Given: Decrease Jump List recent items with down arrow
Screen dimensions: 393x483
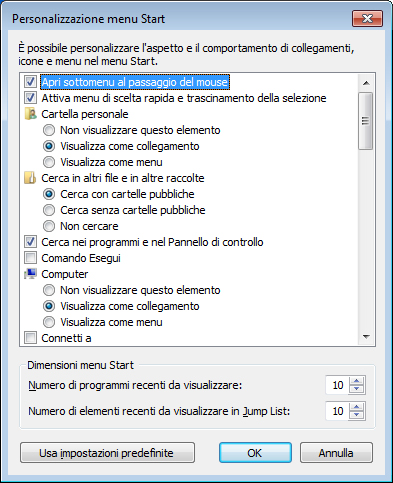Looking at the screenshot, I should [x=357, y=415].
